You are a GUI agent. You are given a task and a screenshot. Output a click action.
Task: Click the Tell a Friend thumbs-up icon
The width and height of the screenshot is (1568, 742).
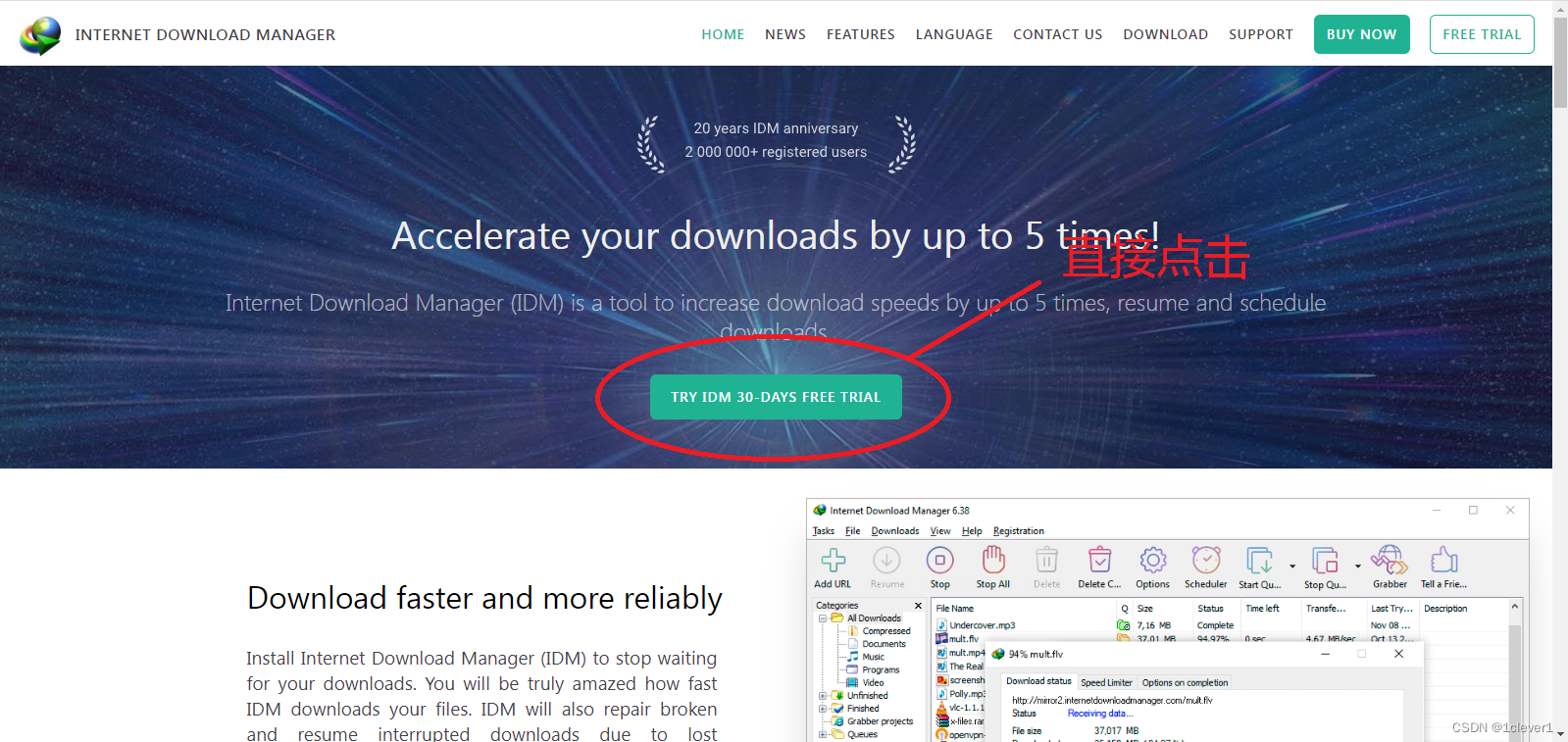pyautogui.click(x=1443, y=560)
